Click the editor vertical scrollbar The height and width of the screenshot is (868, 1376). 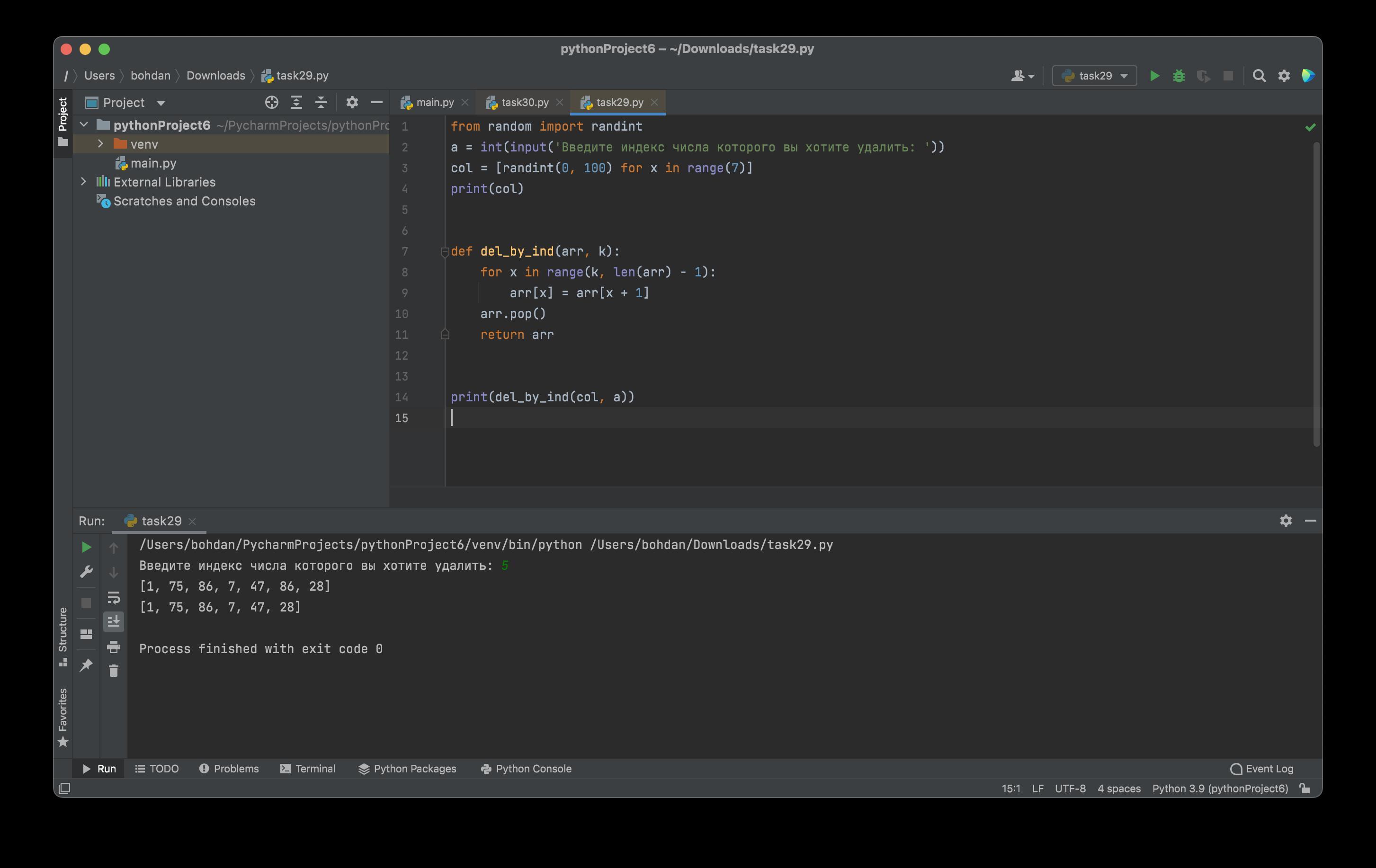tap(1316, 294)
